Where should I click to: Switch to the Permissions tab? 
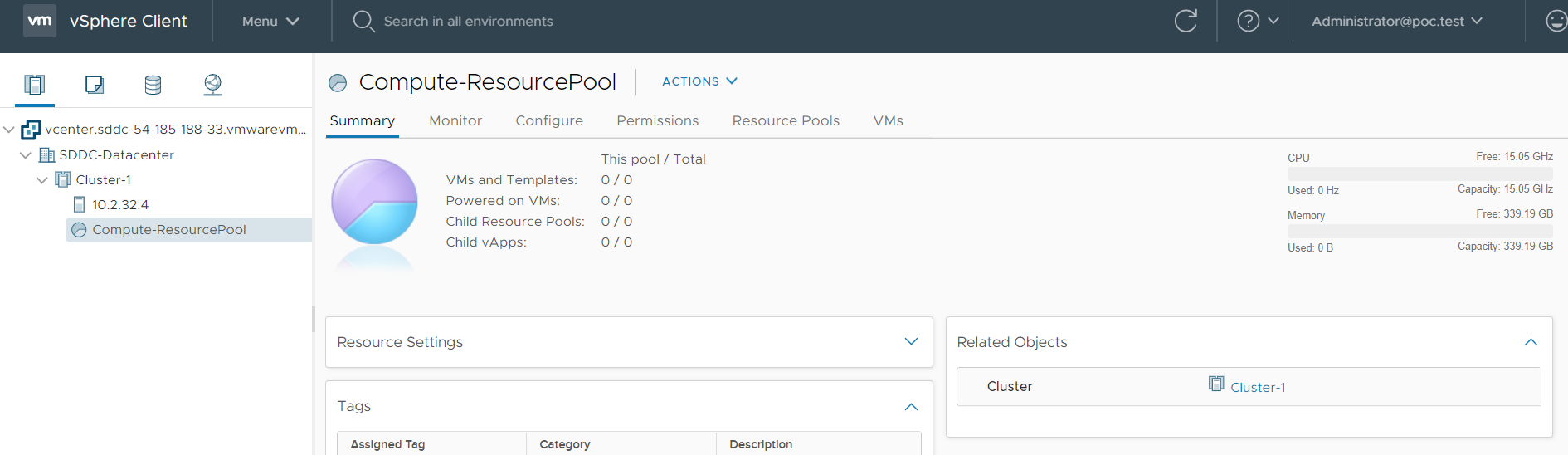click(x=658, y=120)
